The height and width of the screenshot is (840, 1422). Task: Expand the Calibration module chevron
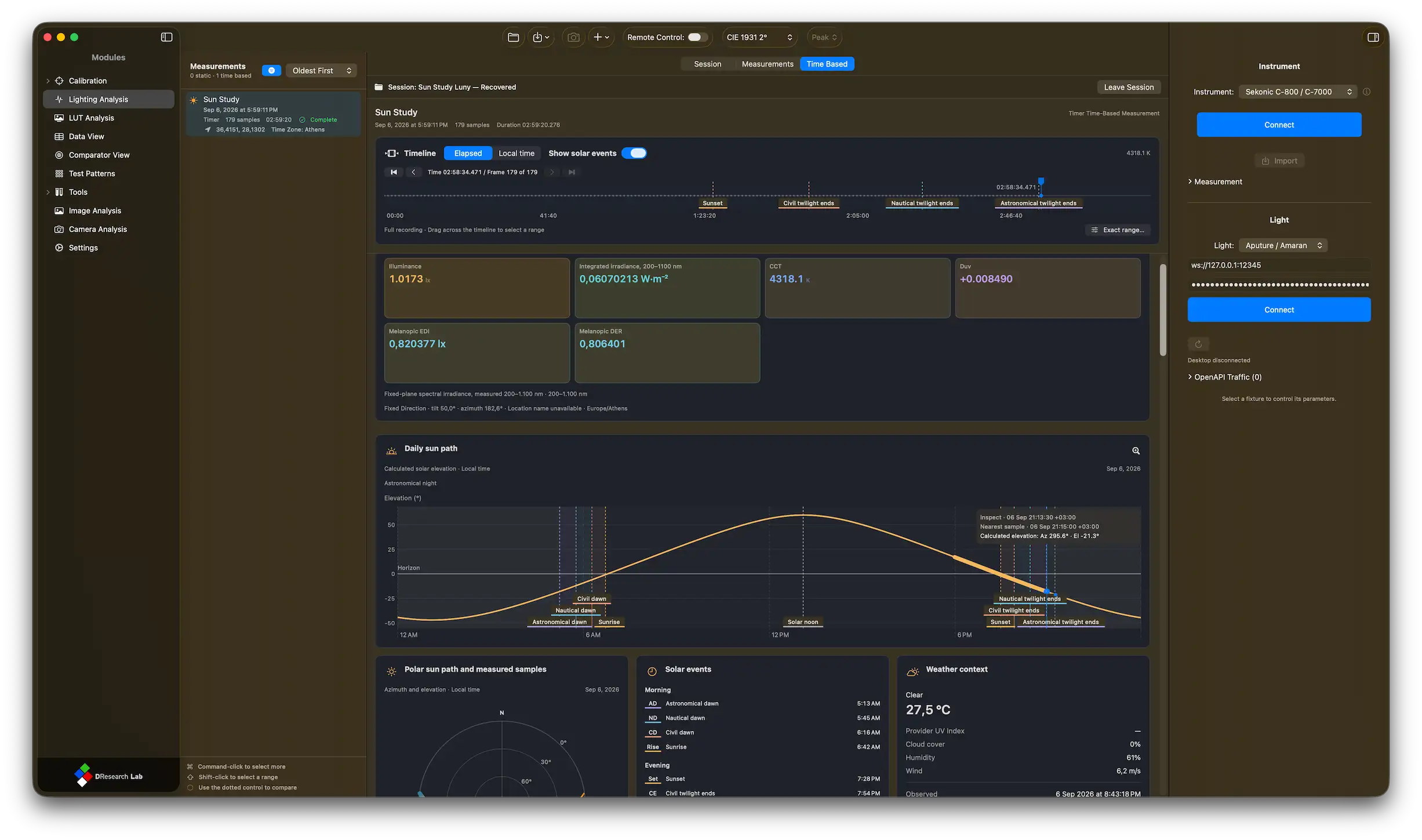point(48,81)
